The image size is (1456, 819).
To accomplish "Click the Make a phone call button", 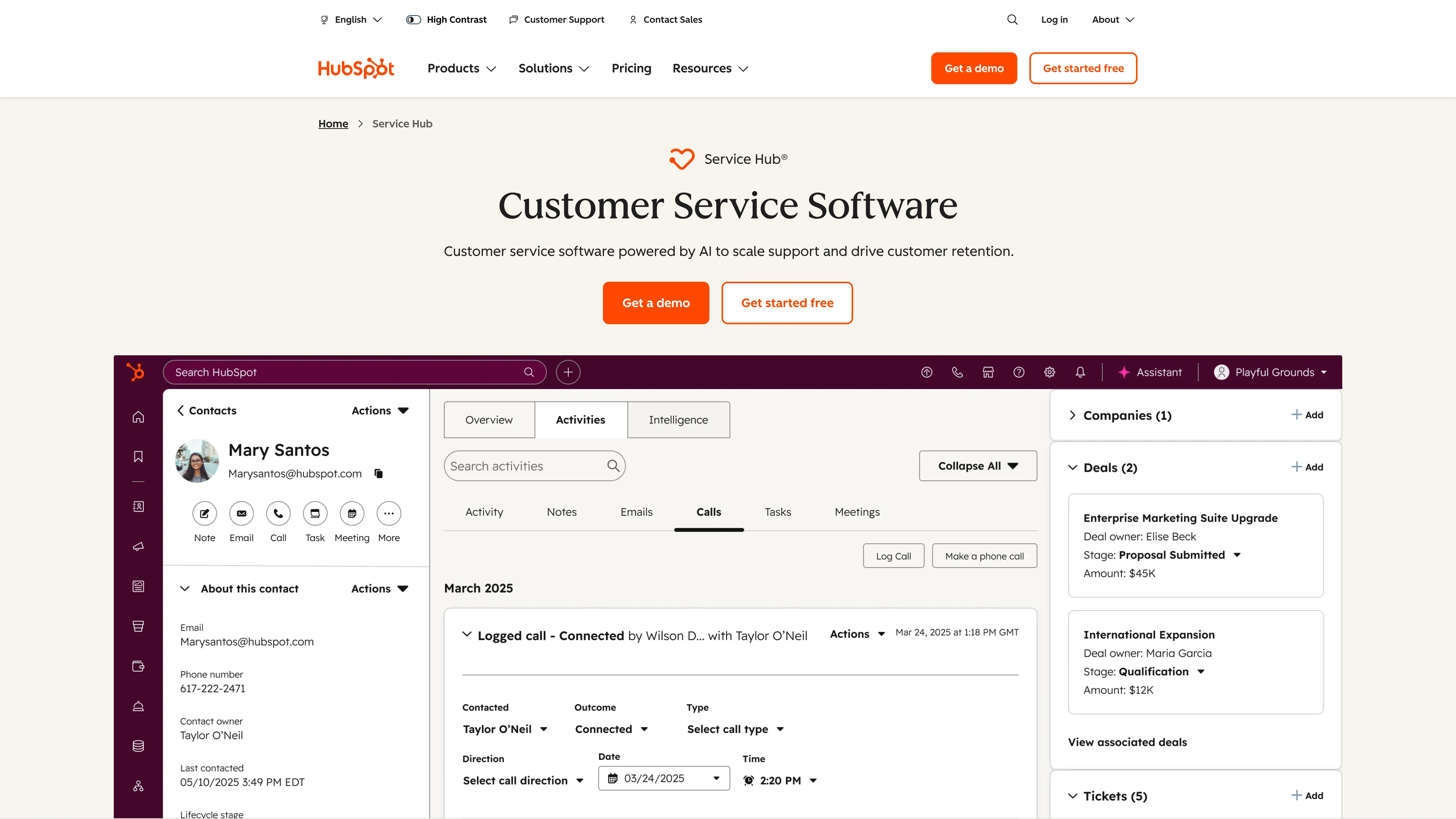I will pos(985,555).
